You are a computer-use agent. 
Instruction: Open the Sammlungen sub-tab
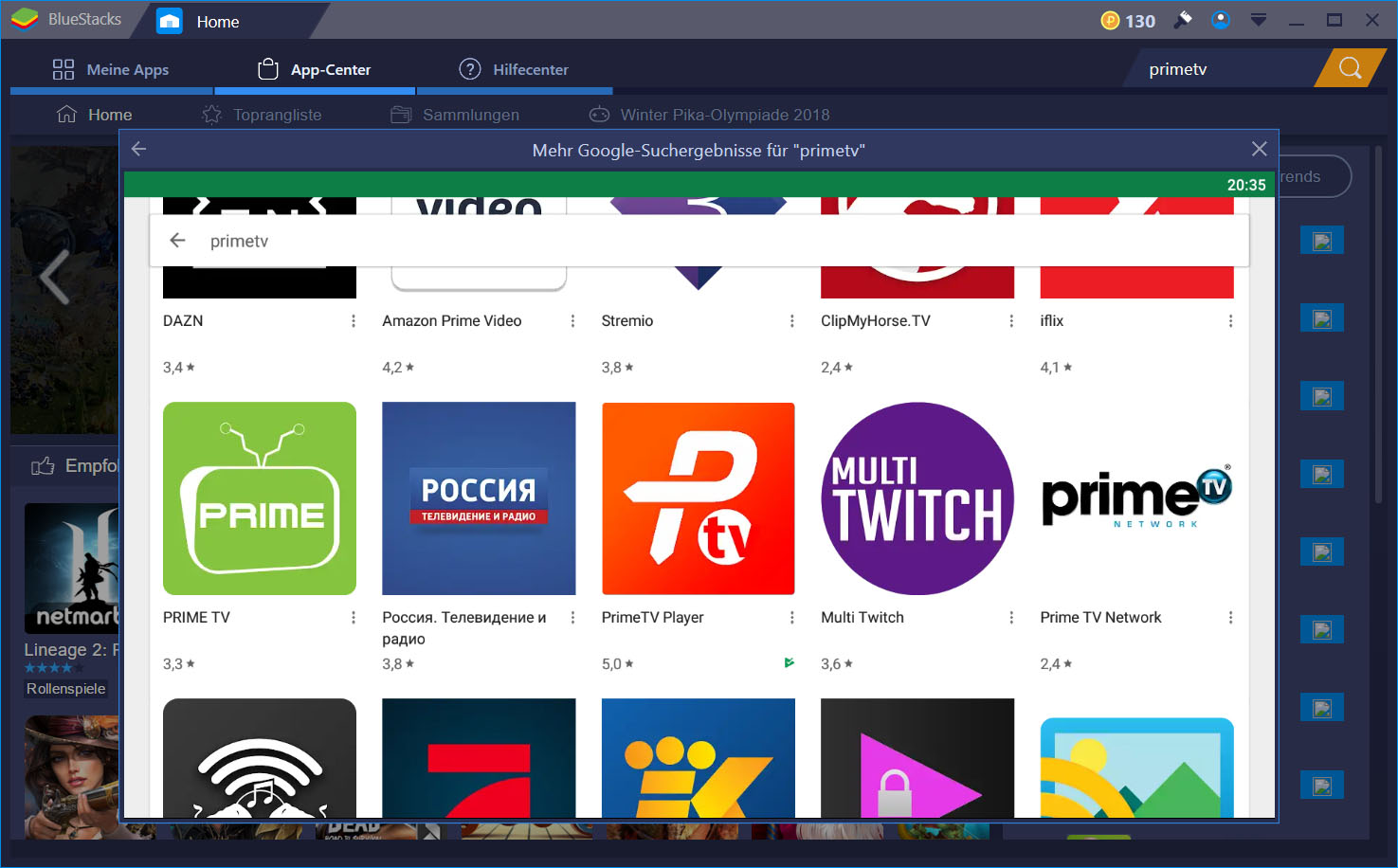point(455,115)
